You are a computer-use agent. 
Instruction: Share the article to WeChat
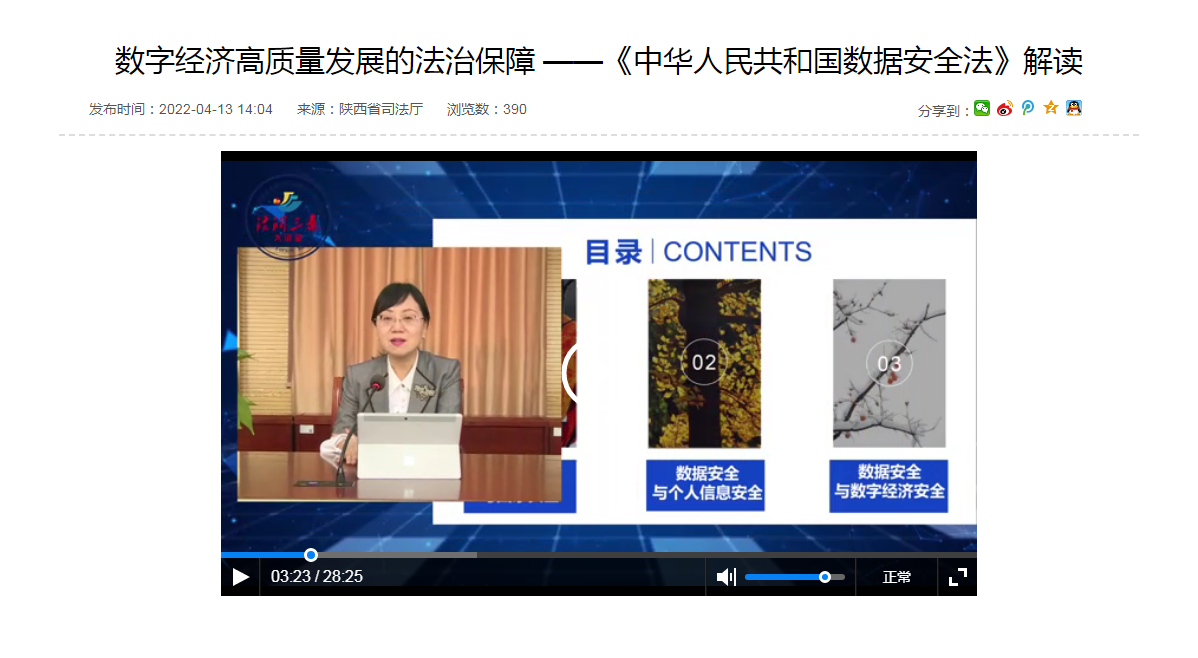(x=982, y=109)
